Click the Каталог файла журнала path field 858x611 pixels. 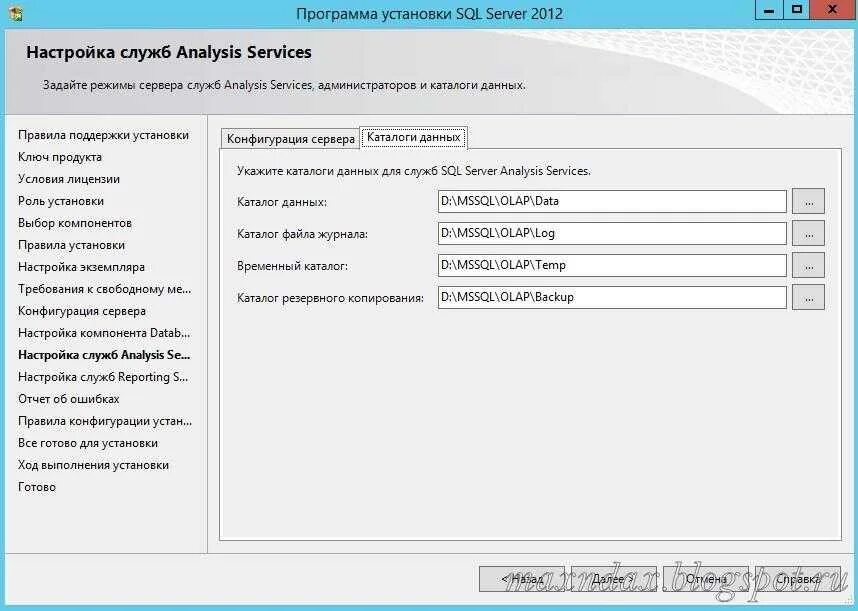coord(612,234)
